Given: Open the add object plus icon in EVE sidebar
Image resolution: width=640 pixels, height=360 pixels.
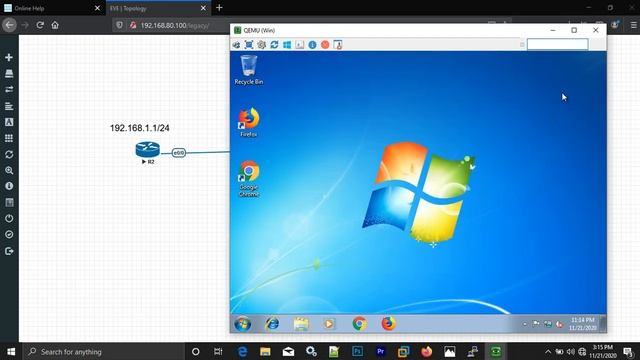Looking at the screenshot, I should 9,58.
